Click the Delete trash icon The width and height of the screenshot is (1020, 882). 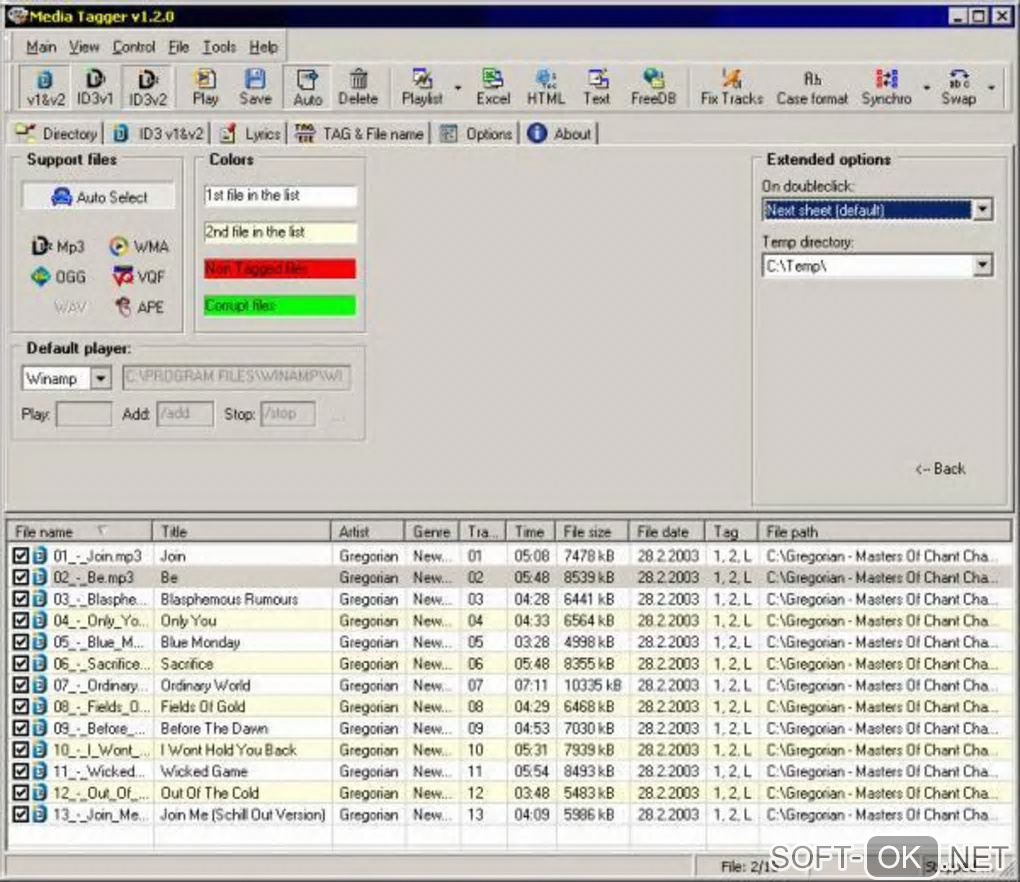pyautogui.click(x=358, y=87)
